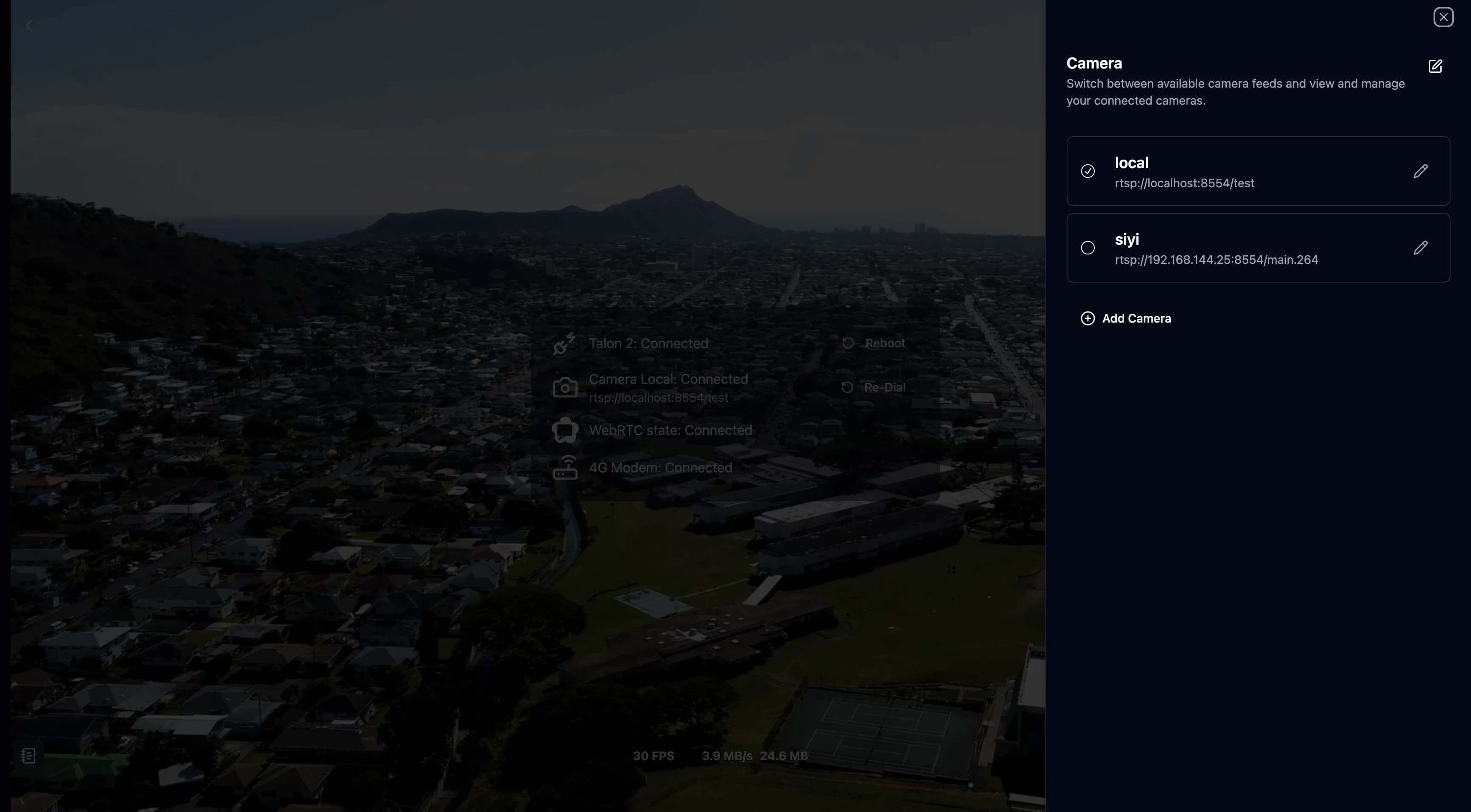The image size is (1471, 812).
Task: Select the siyi camera radio button
Action: 1087,247
